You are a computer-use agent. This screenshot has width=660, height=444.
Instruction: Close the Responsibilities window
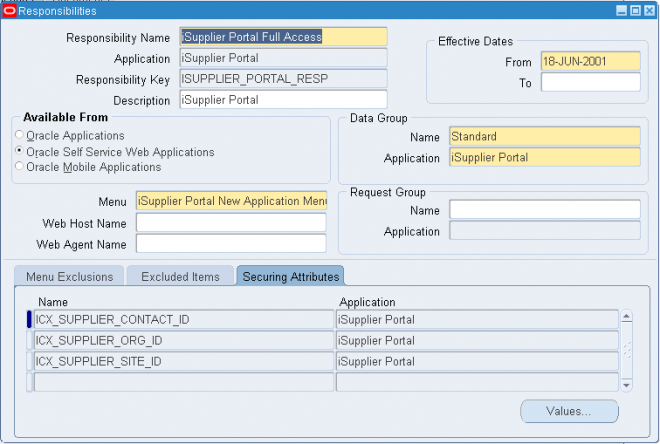tap(649, 11)
